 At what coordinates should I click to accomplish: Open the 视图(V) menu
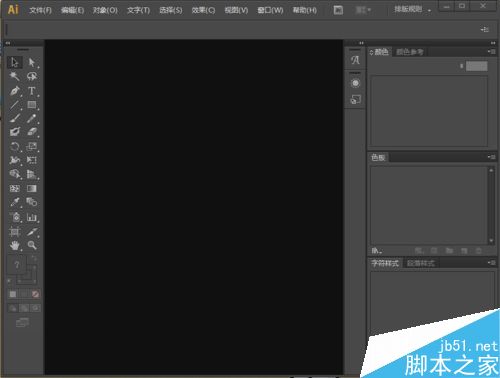click(x=236, y=10)
